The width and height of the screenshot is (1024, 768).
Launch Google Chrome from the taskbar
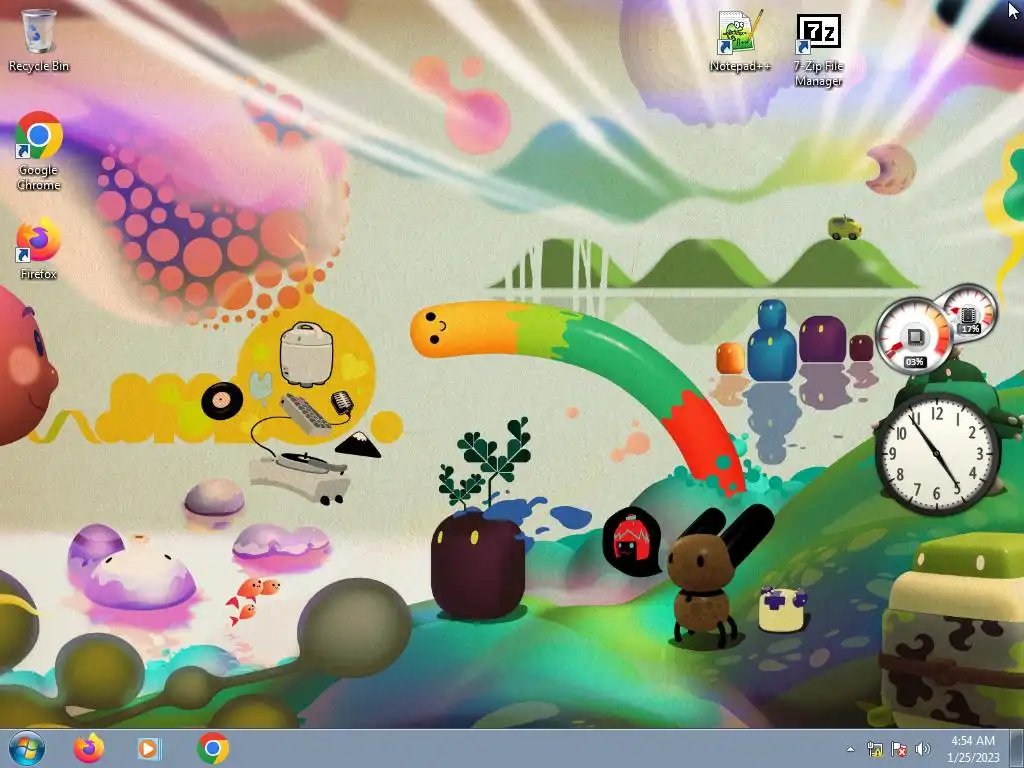(213, 748)
